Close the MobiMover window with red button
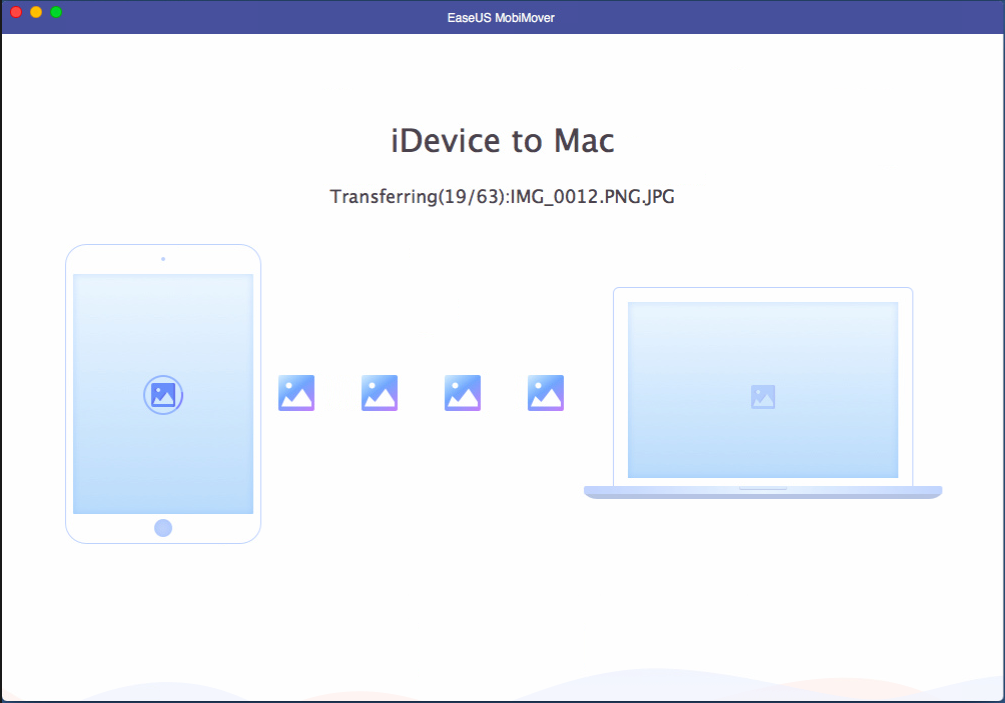1005x703 pixels. [16, 12]
